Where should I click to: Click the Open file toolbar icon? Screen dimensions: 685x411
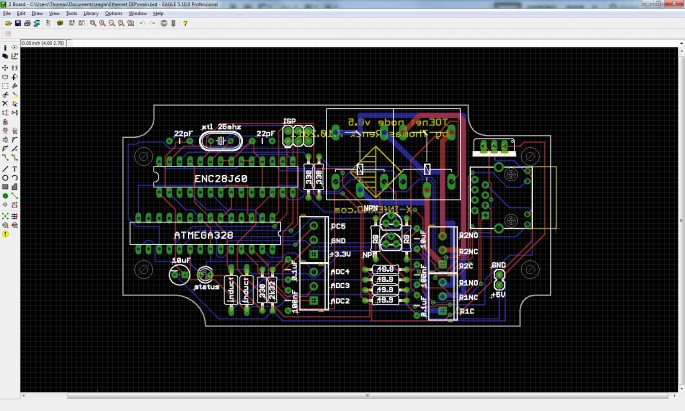[8, 23]
